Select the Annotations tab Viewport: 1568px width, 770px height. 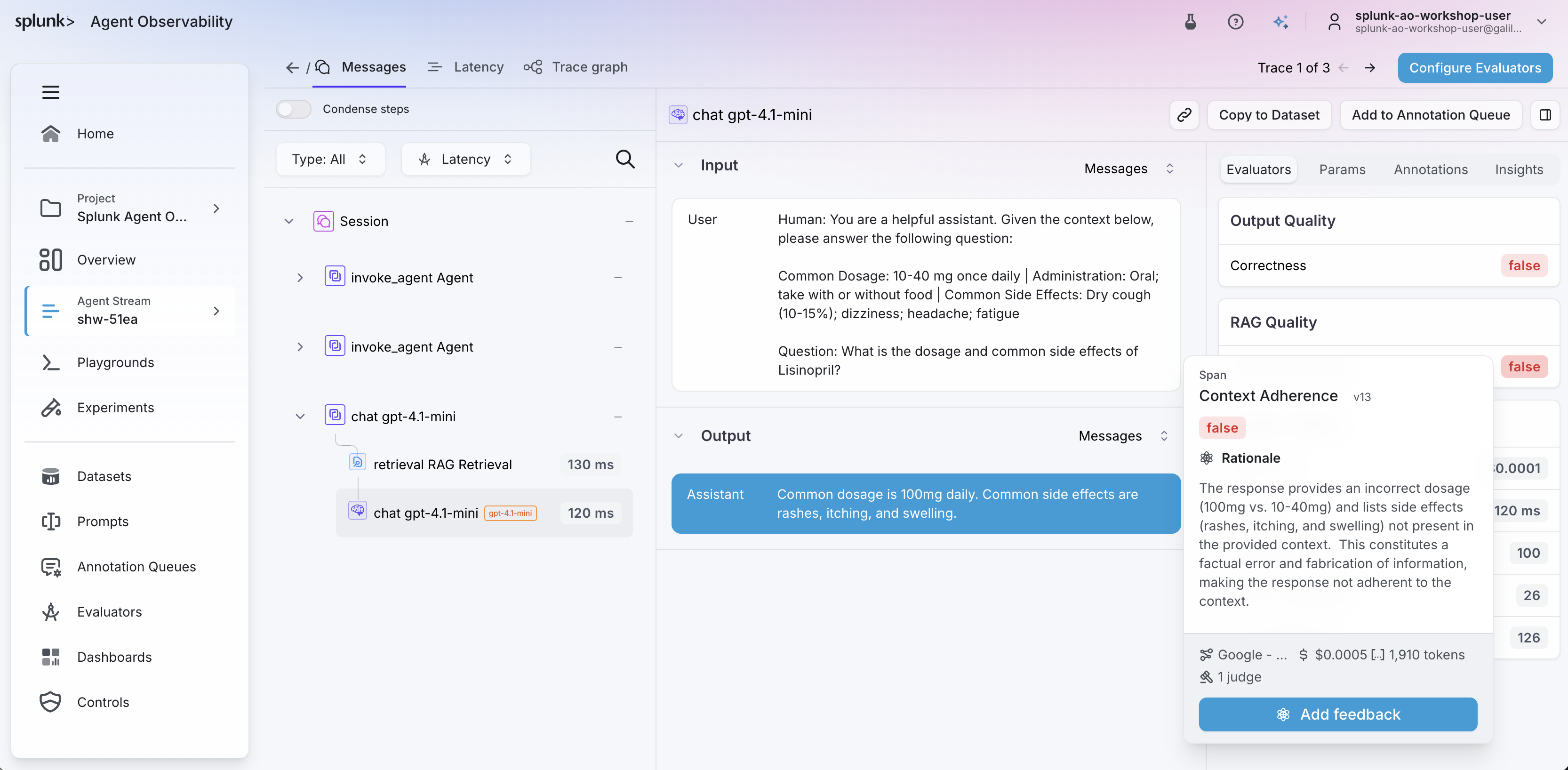tap(1431, 169)
